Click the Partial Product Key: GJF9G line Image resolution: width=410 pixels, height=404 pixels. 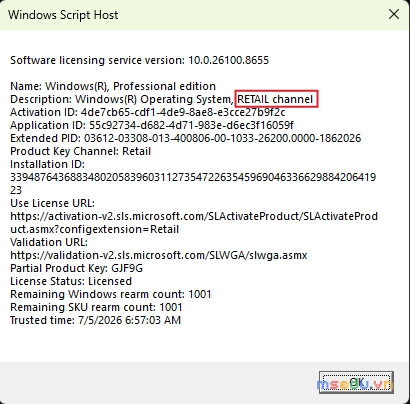77,268
